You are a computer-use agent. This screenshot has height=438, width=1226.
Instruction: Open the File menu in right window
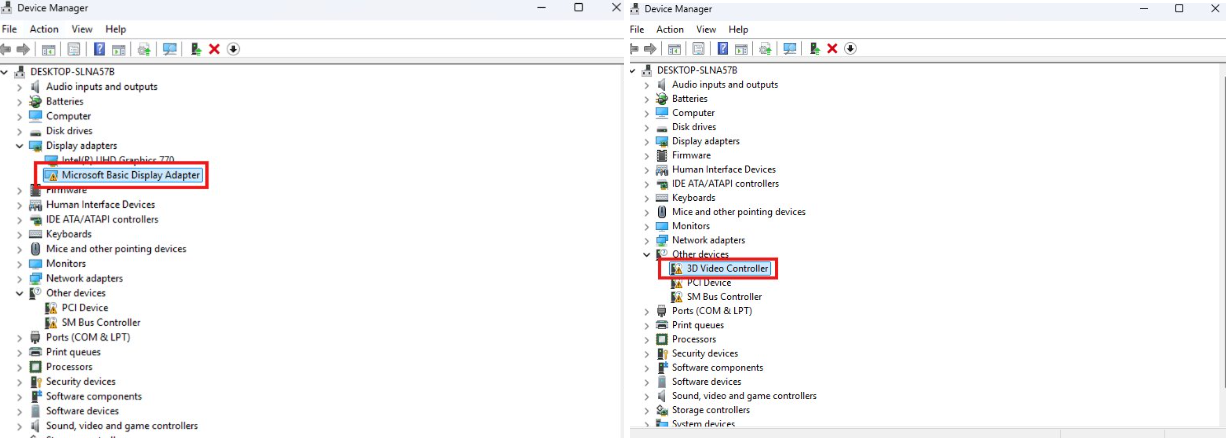coord(637,29)
